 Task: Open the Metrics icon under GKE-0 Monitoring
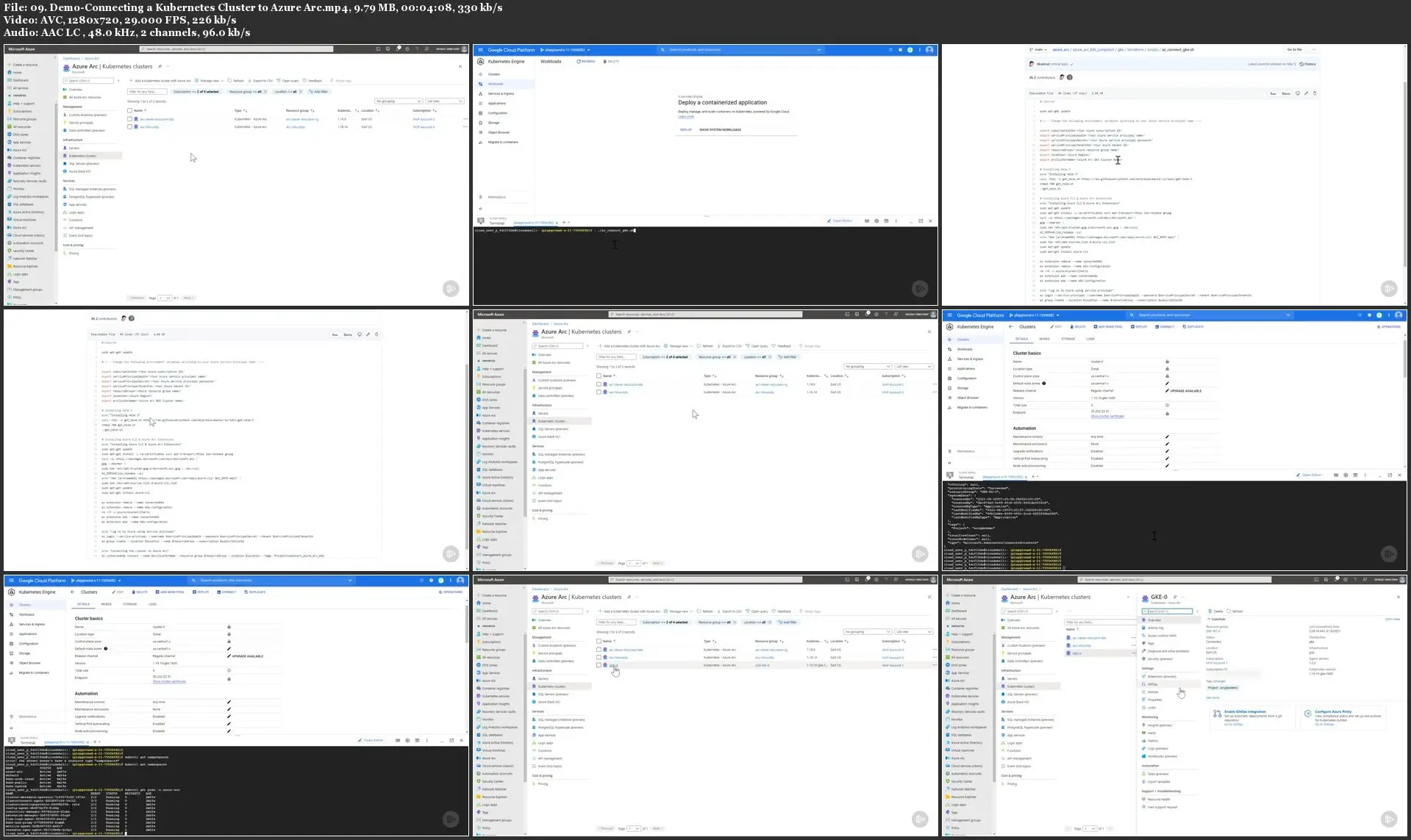1144,741
